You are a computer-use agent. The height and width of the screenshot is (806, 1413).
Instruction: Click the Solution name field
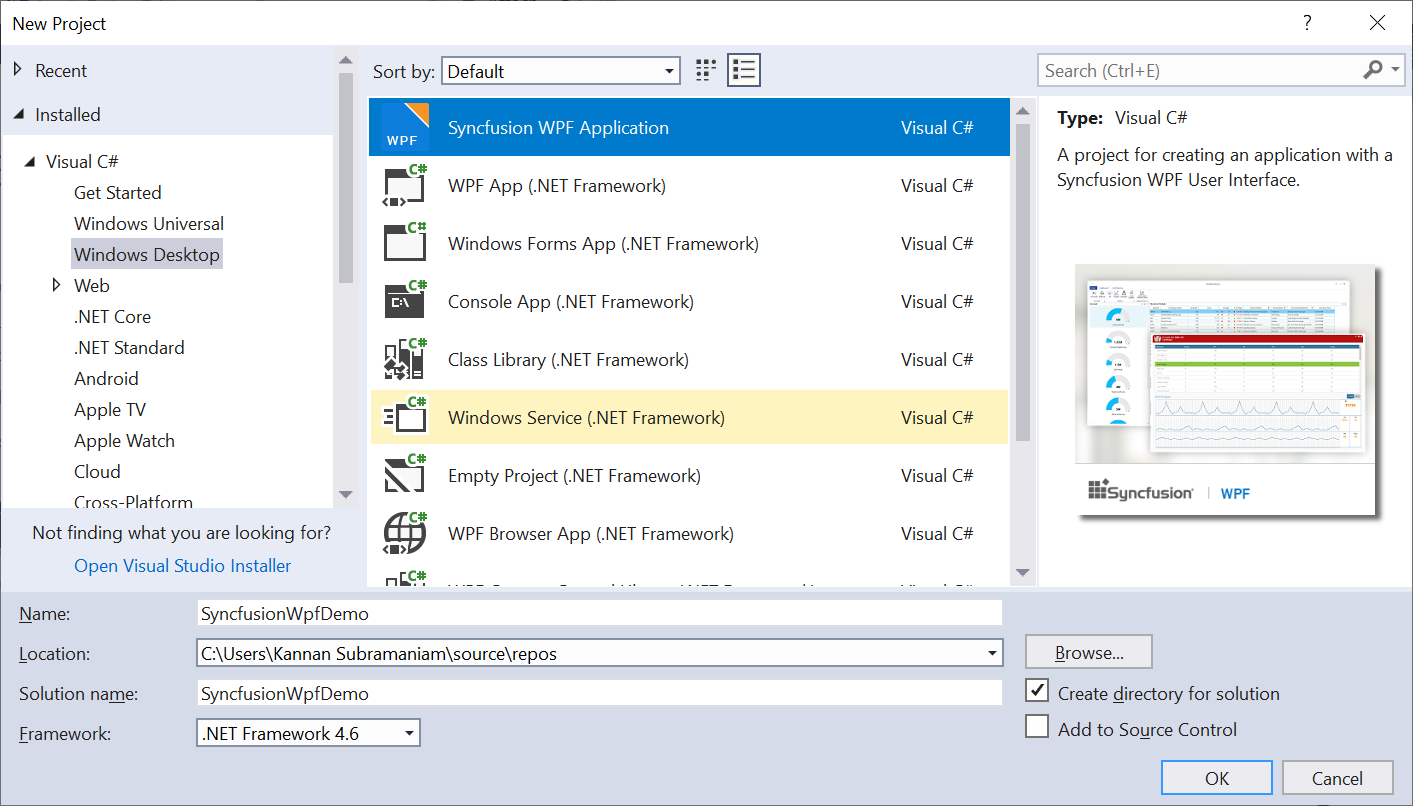599,693
